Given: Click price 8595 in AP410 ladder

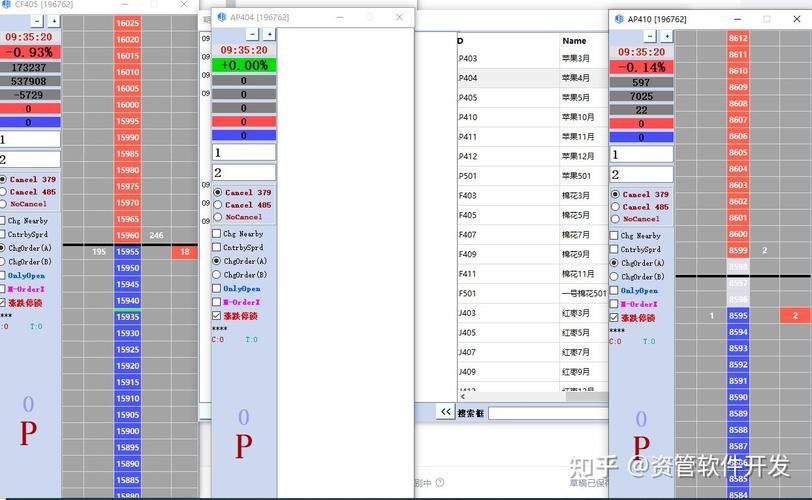Looking at the screenshot, I should tap(738, 316).
